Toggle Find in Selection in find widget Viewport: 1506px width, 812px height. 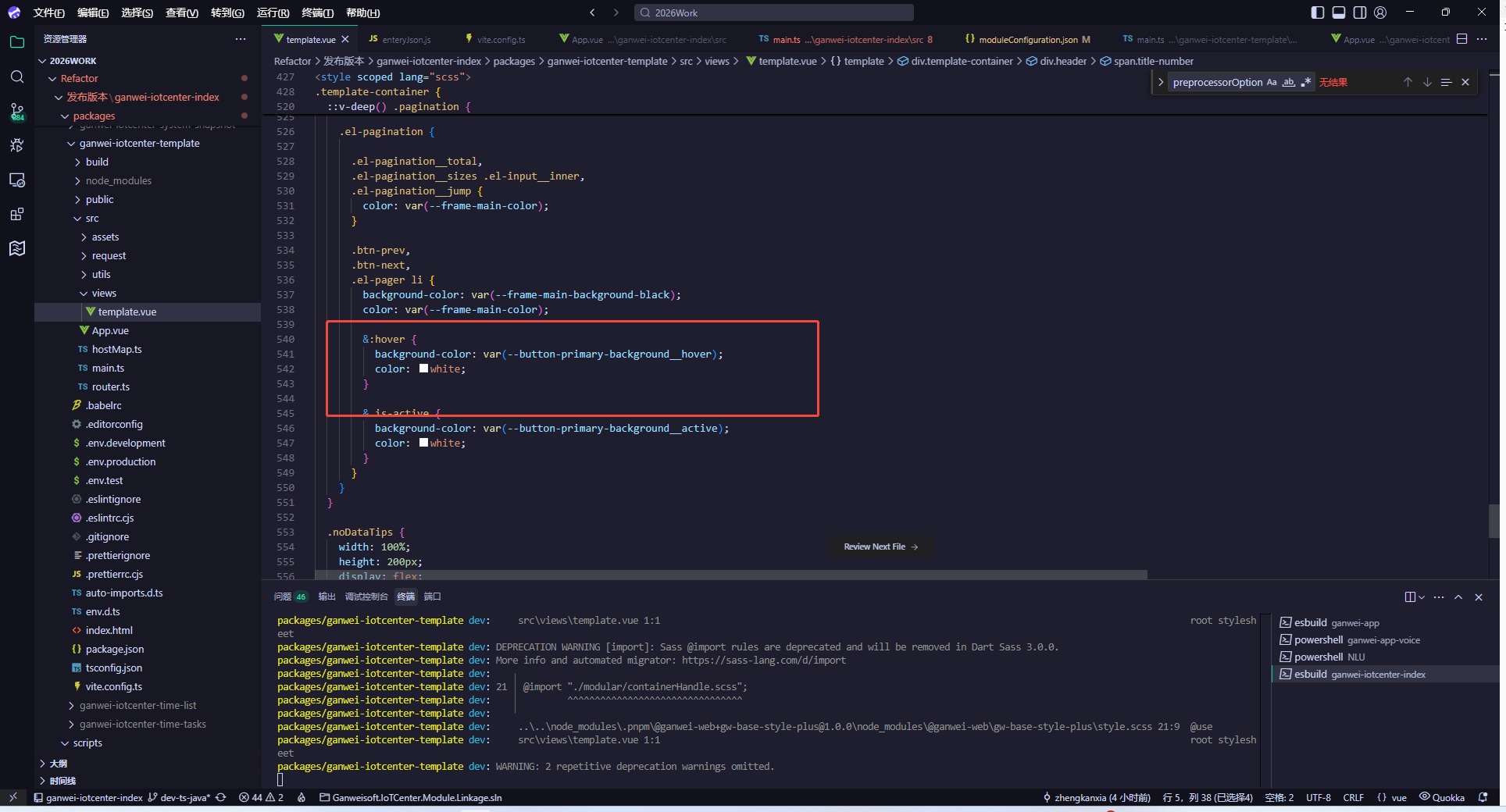1446,82
